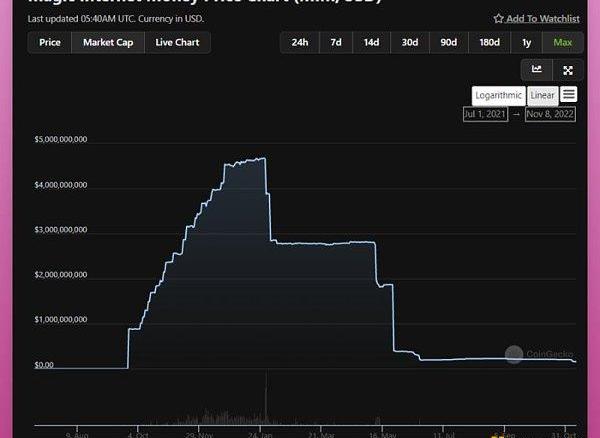Toggle Logarithmic scale
Viewport: 600px width, 438px height.
tap(499, 96)
